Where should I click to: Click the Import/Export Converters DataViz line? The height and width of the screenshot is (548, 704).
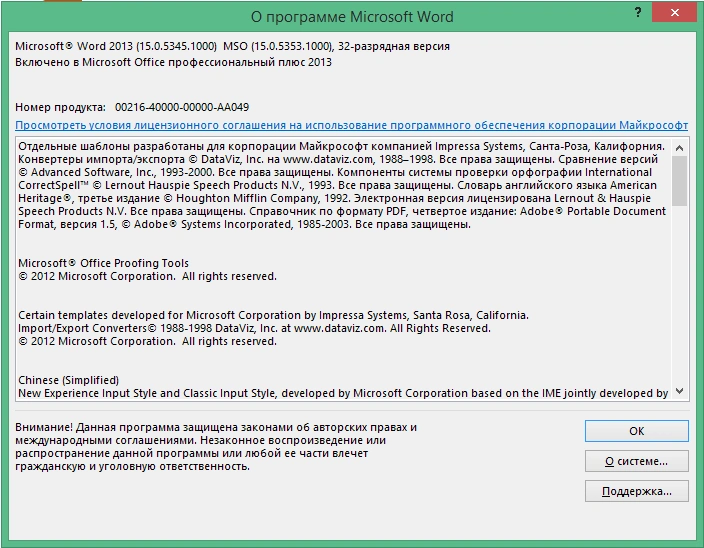click(254, 328)
